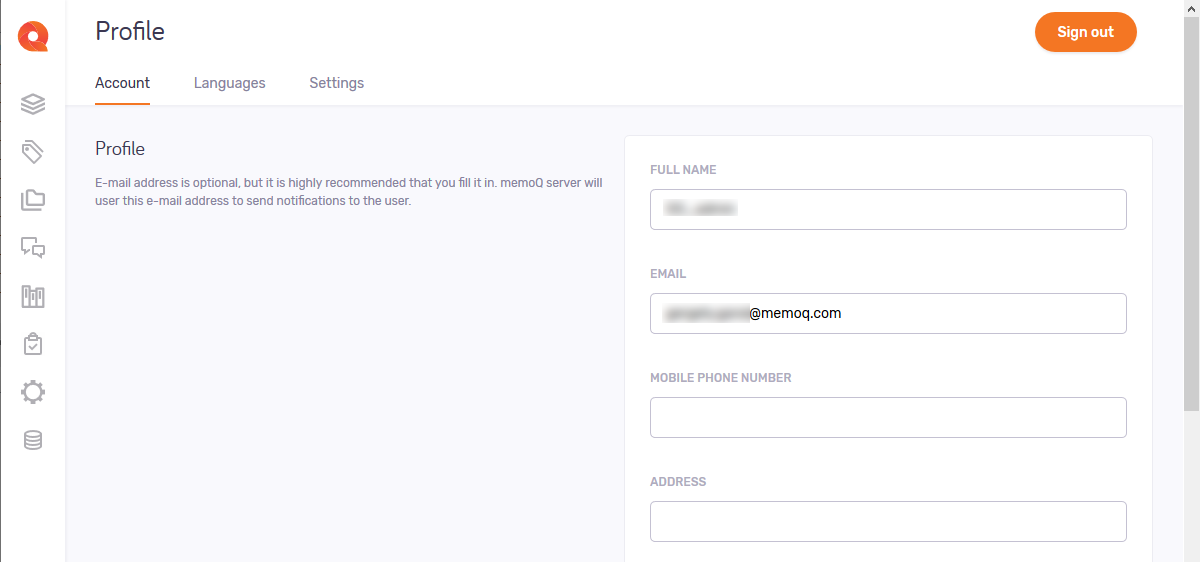Image resolution: width=1200 pixels, height=562 pixels.
Task: Select the Mobile Phone Number field
Action: pos(888,417)
